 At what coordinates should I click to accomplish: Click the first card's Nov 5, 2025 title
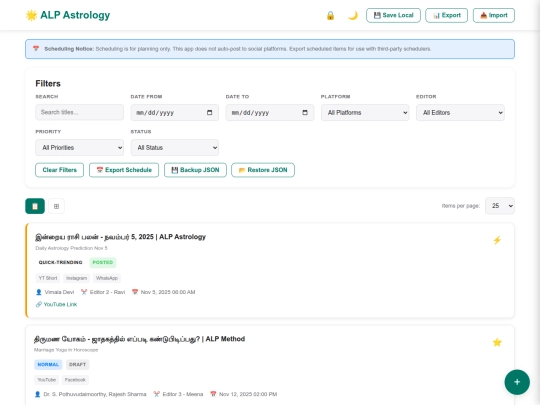point(121,237)
